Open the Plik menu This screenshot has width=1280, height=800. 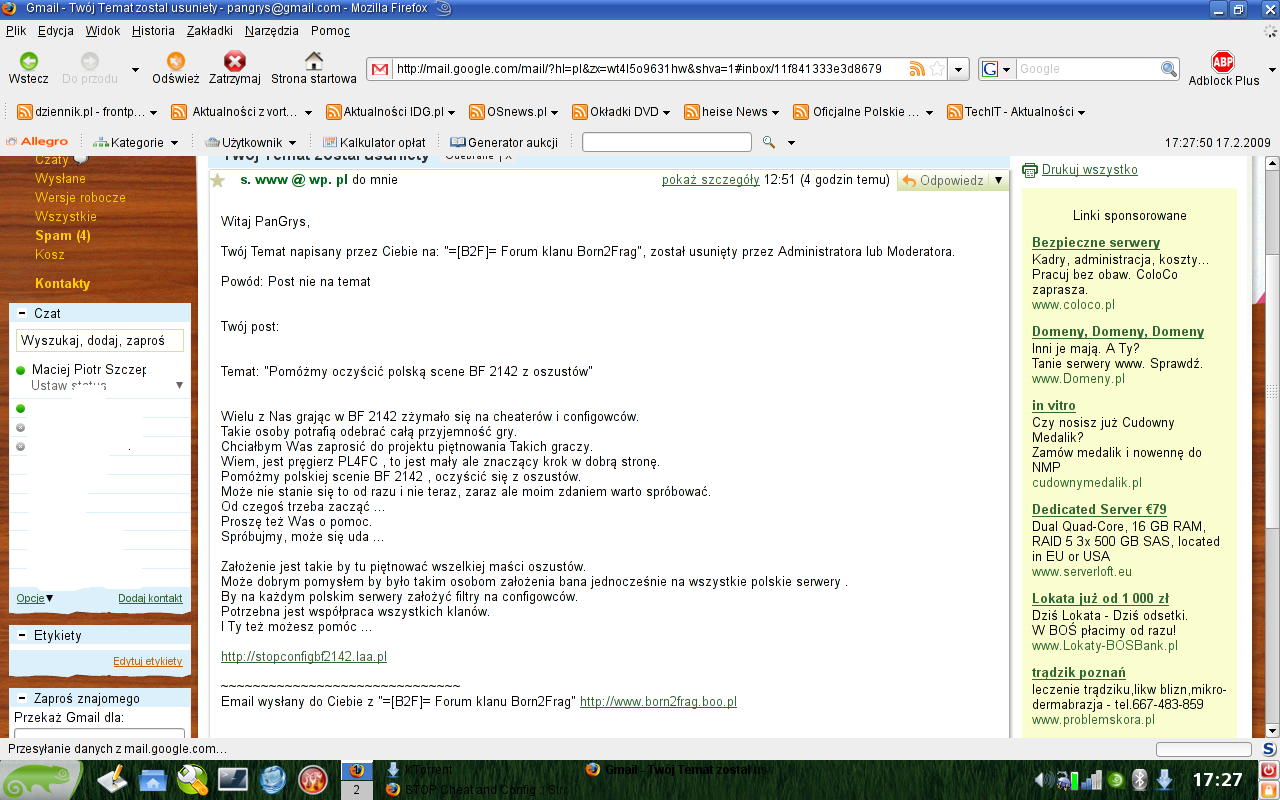click(16, 31)
